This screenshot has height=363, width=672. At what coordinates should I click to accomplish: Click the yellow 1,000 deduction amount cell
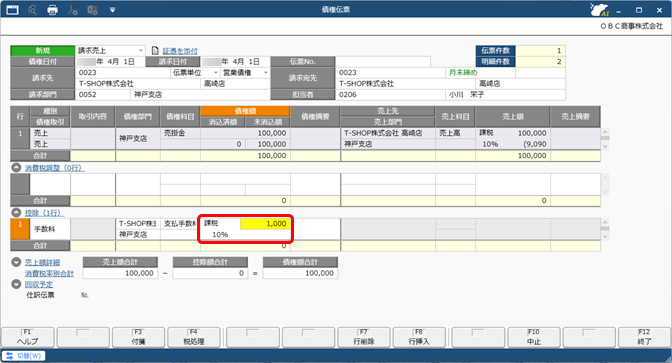264,224
